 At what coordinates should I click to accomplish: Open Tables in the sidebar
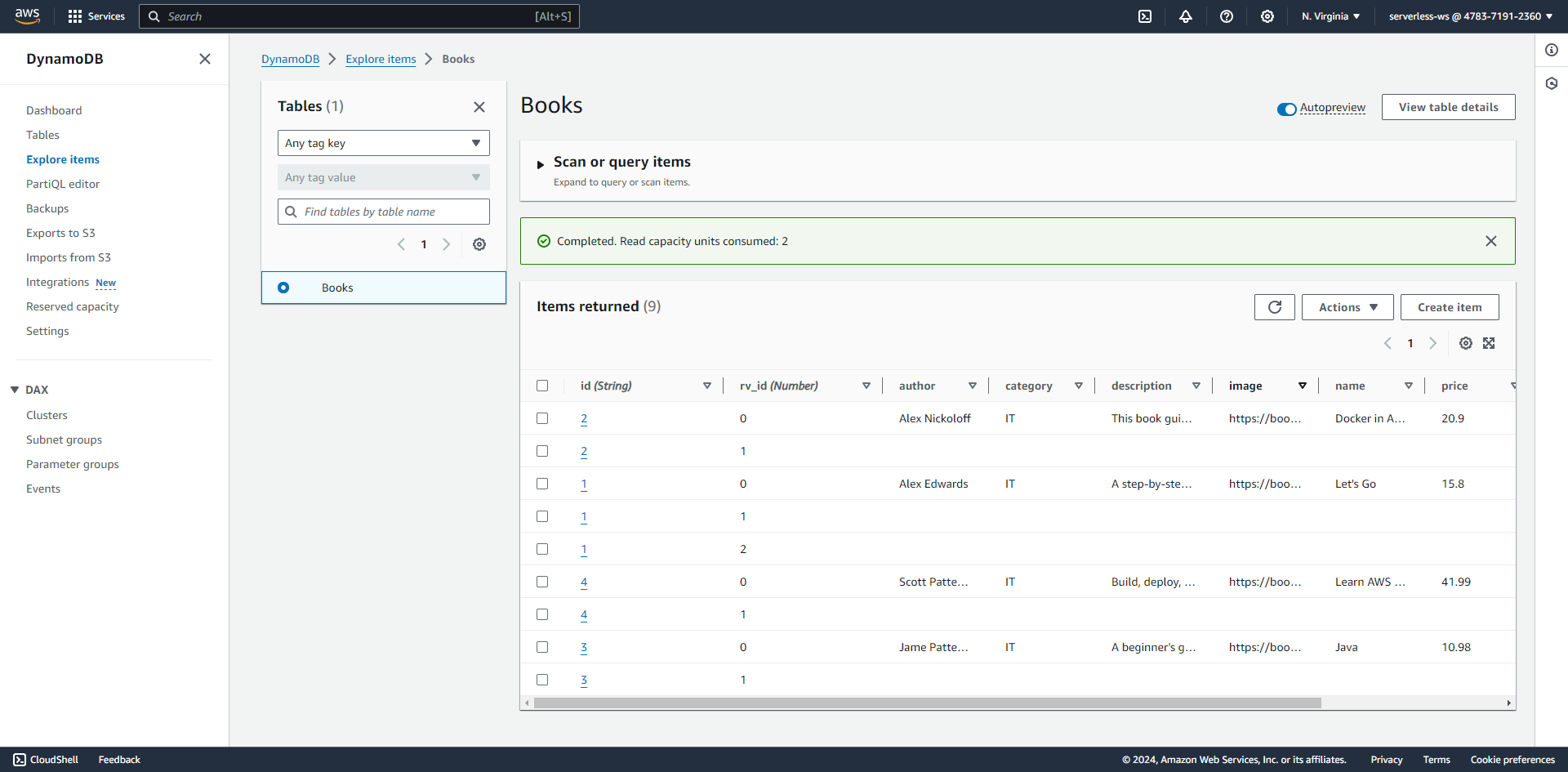coord(42,135)
